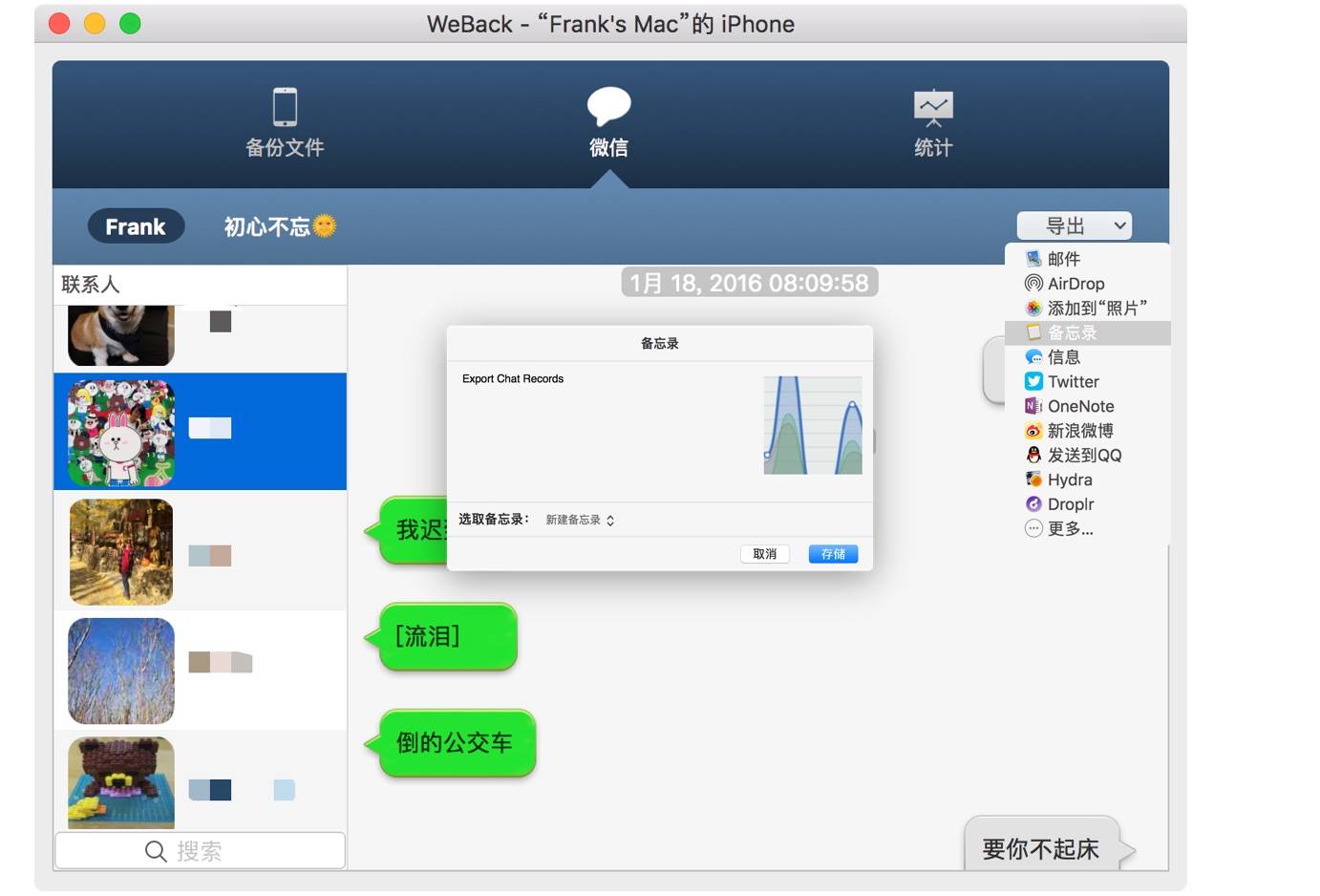This screenshot has width=1320, height=896.
Task: Select the Frank account pill
Action: click(x=136, y=226)
